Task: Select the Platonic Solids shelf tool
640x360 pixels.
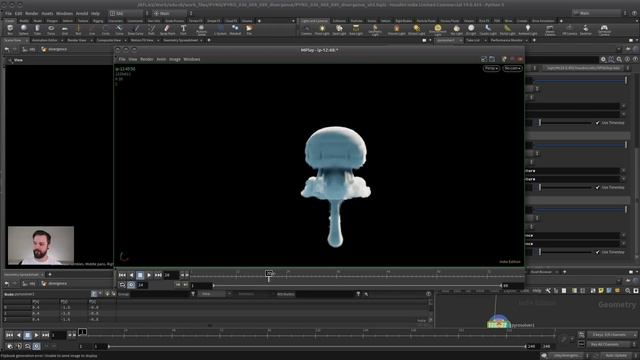Action: tap(201, 29)
